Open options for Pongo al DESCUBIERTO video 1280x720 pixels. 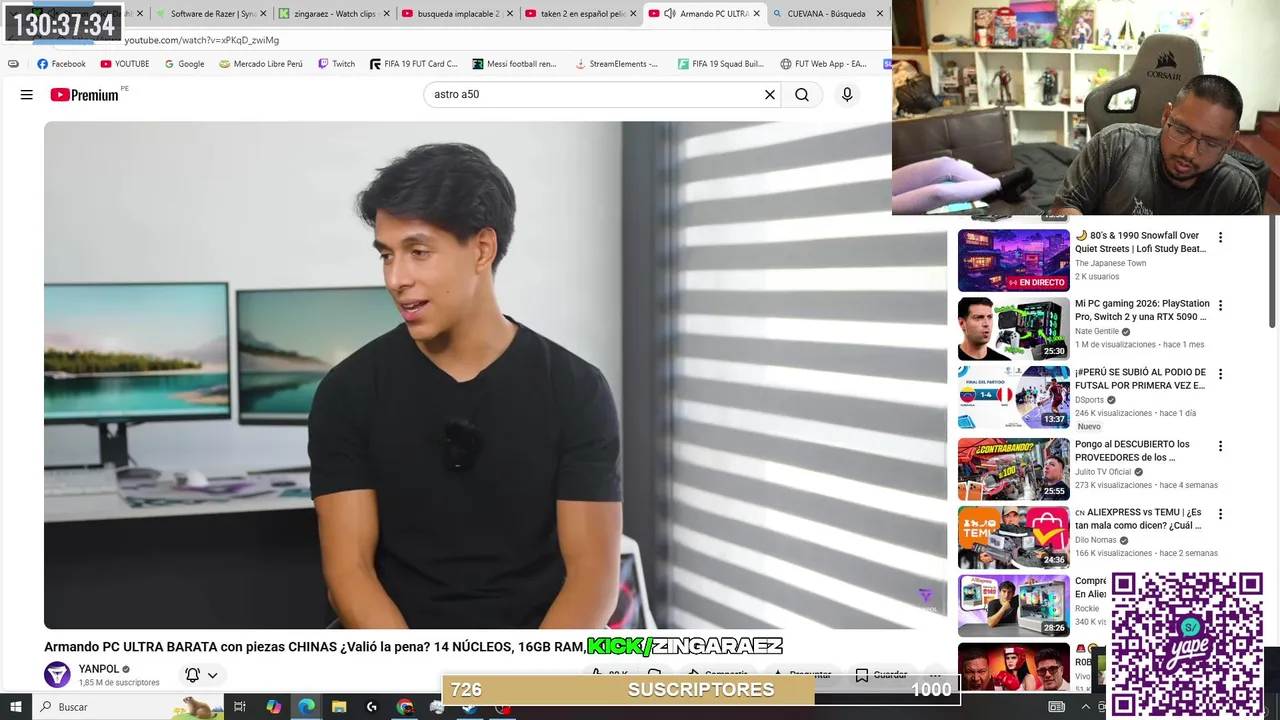(1220, 446)
